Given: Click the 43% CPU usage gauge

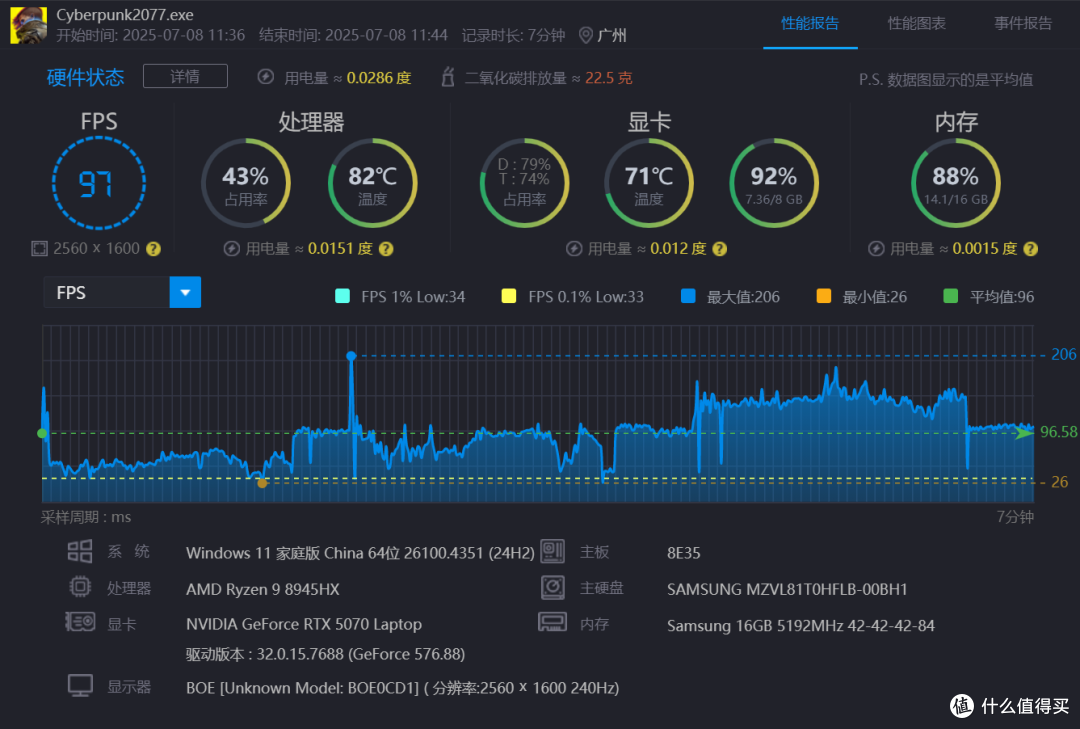Looking at the screenshot, I should (246, 183).
